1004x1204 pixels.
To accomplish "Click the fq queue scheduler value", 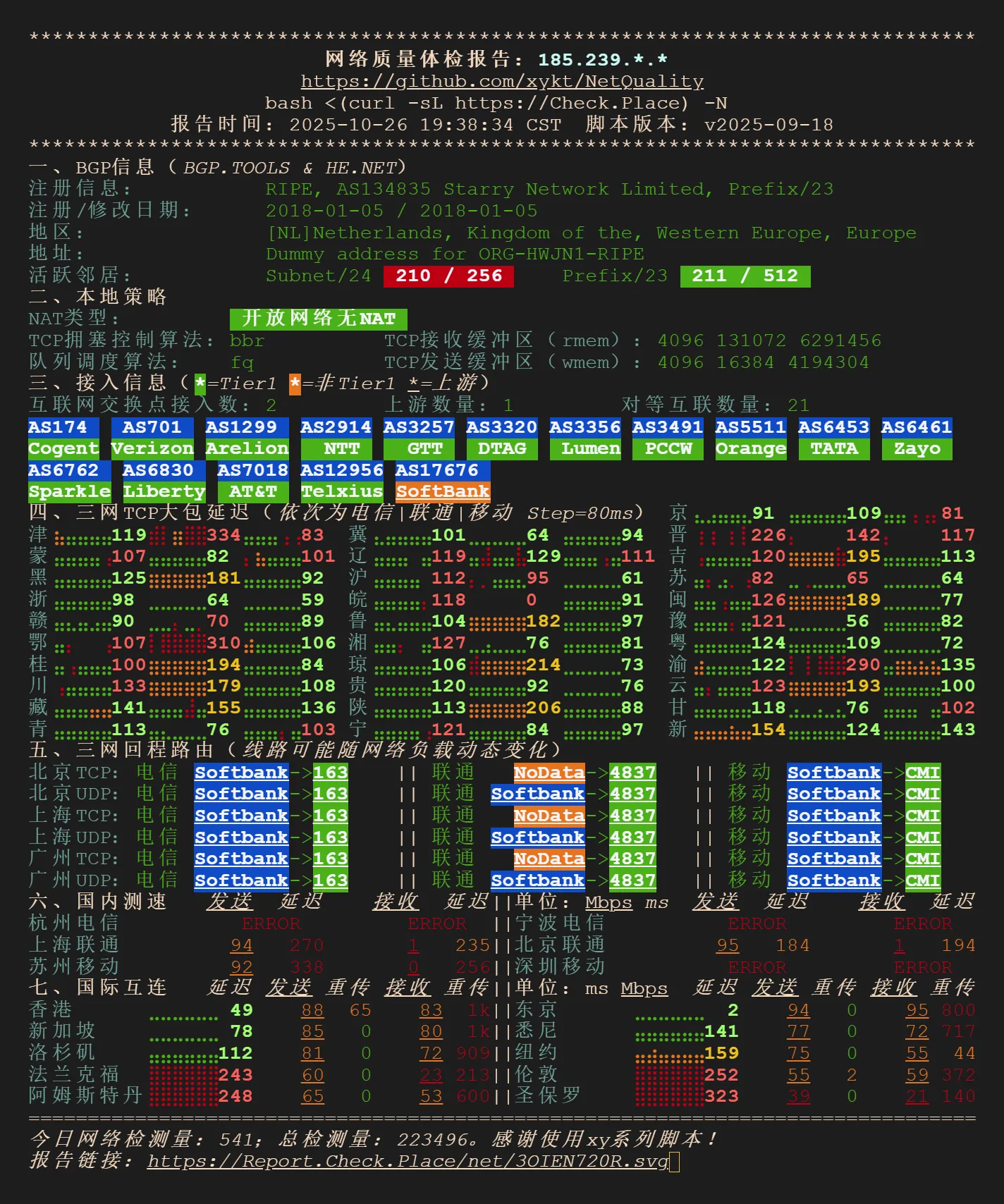I will pyautogui.click(x=242, y=363).
